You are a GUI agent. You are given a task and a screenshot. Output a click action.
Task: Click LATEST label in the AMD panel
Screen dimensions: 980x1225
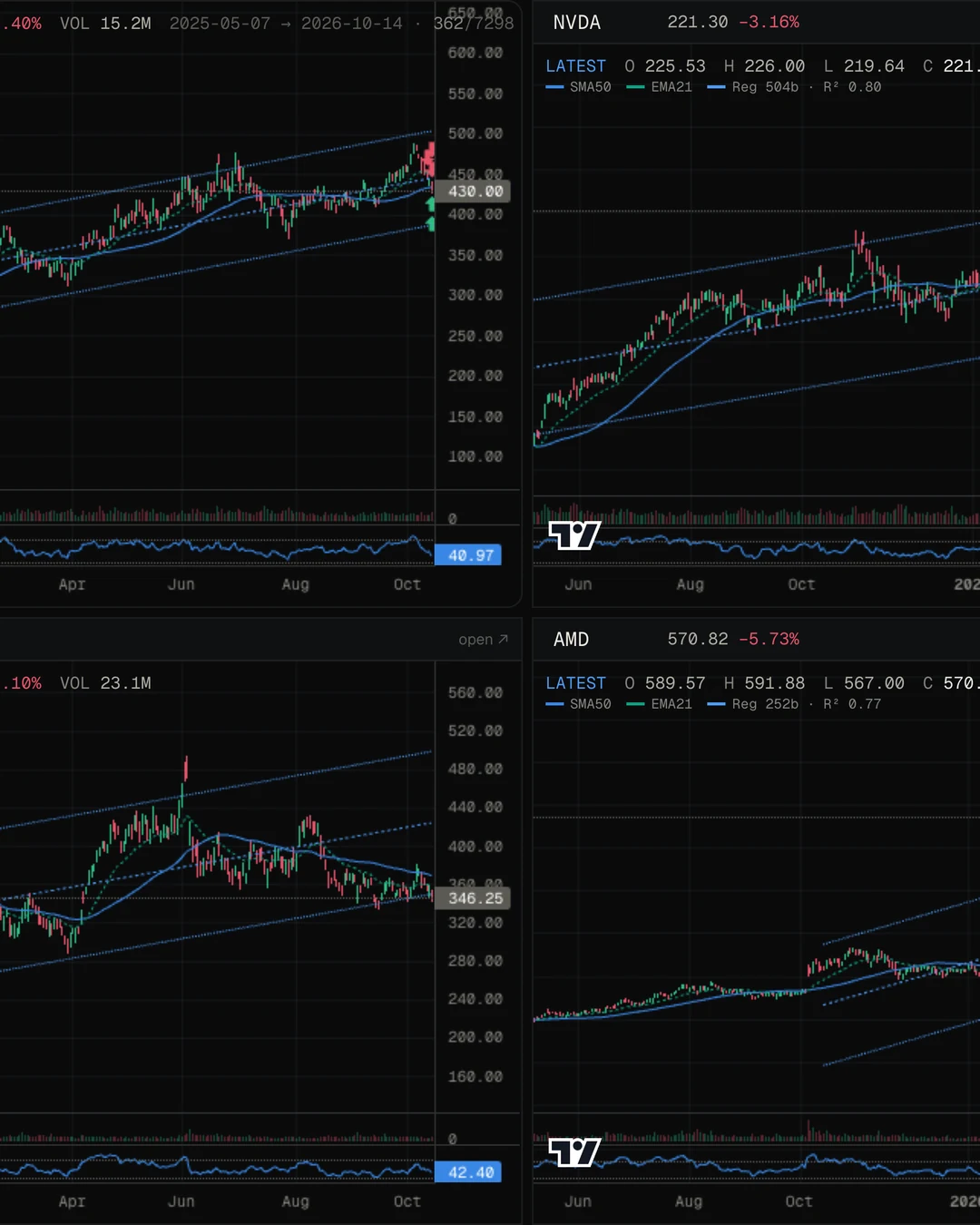(x=575, y=683)
